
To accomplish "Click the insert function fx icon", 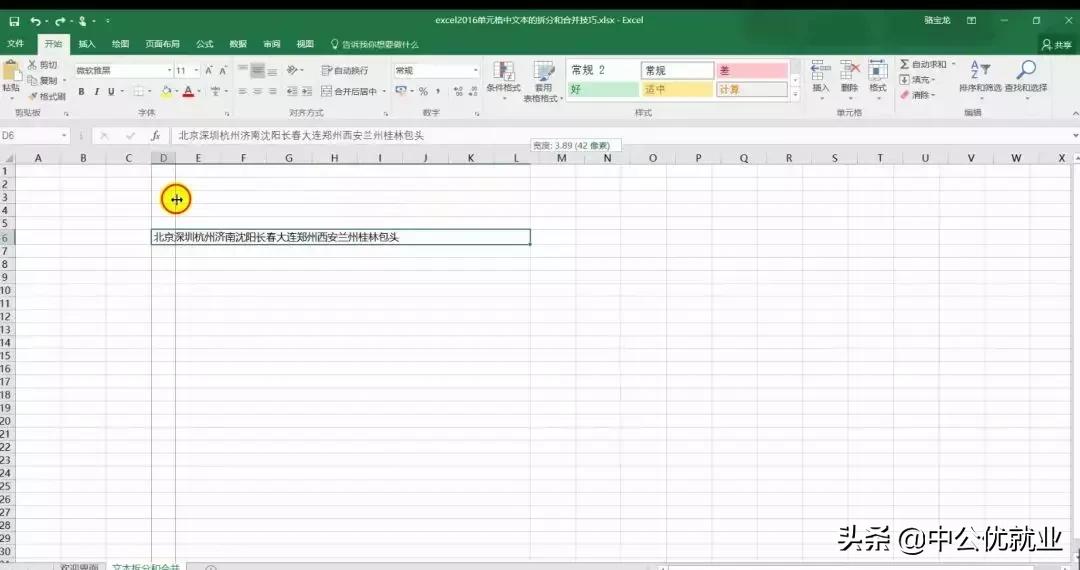I will (x=155, y=135).
